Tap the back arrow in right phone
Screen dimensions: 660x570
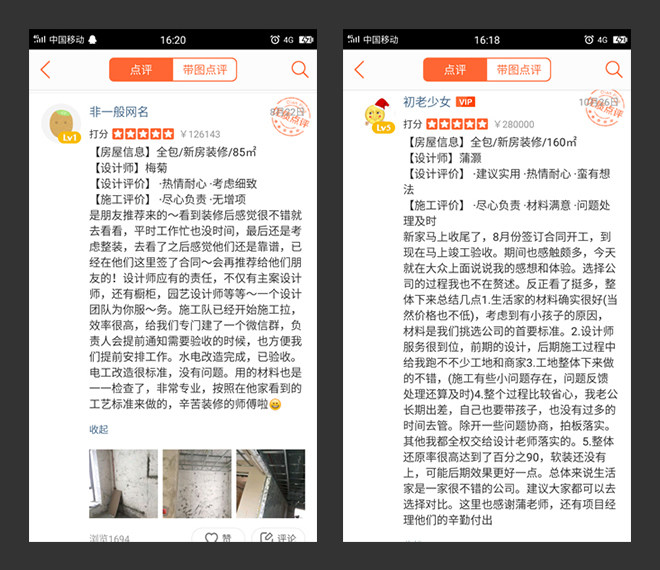pyautogui.click(x=359, y=69)
